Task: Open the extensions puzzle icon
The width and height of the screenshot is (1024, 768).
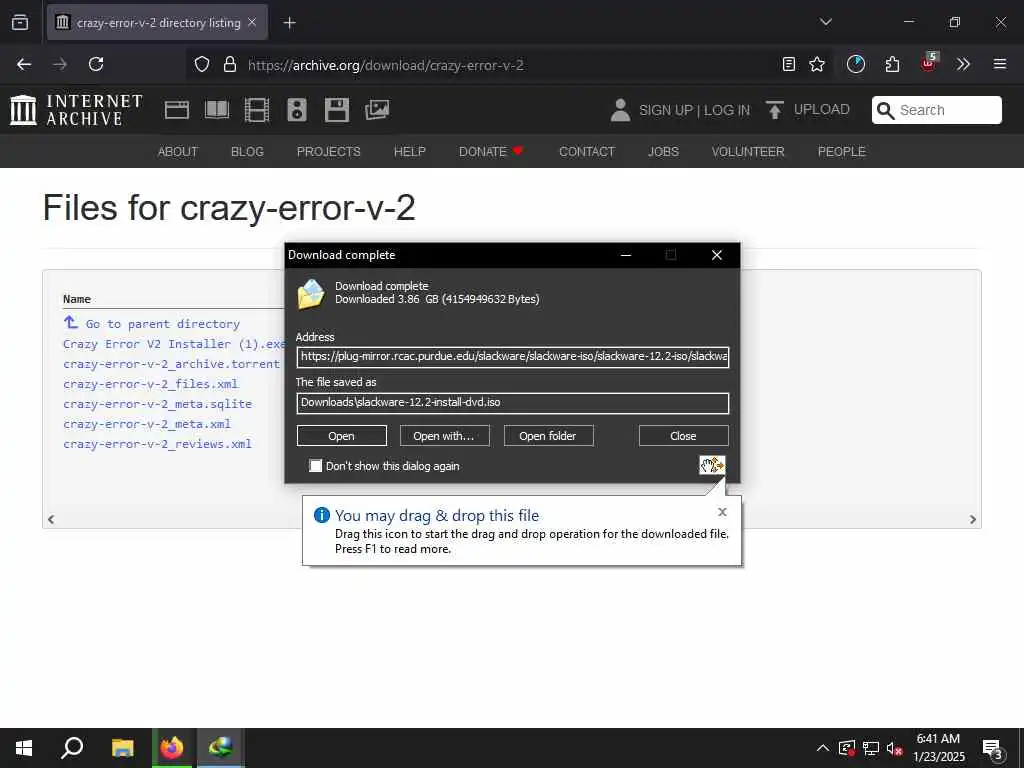Action: 893,64
